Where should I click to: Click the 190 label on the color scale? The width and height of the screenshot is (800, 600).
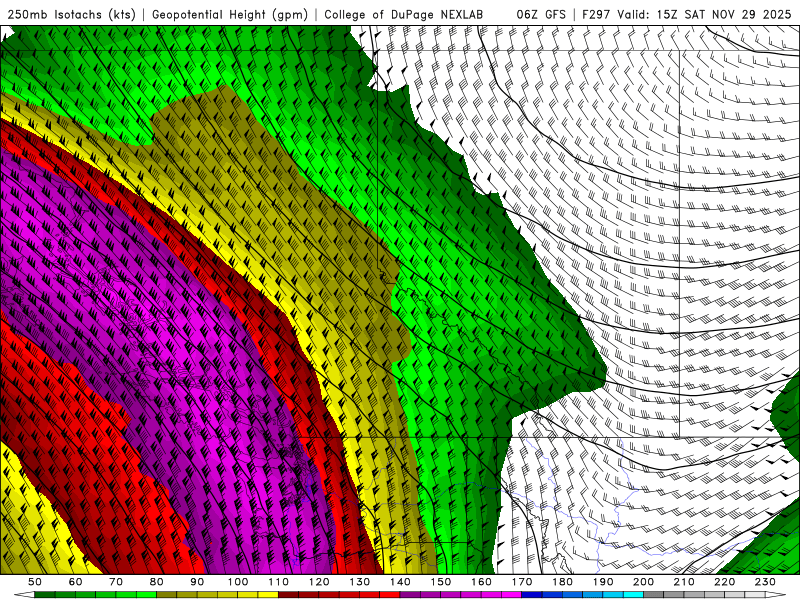(x=603, y=582)
